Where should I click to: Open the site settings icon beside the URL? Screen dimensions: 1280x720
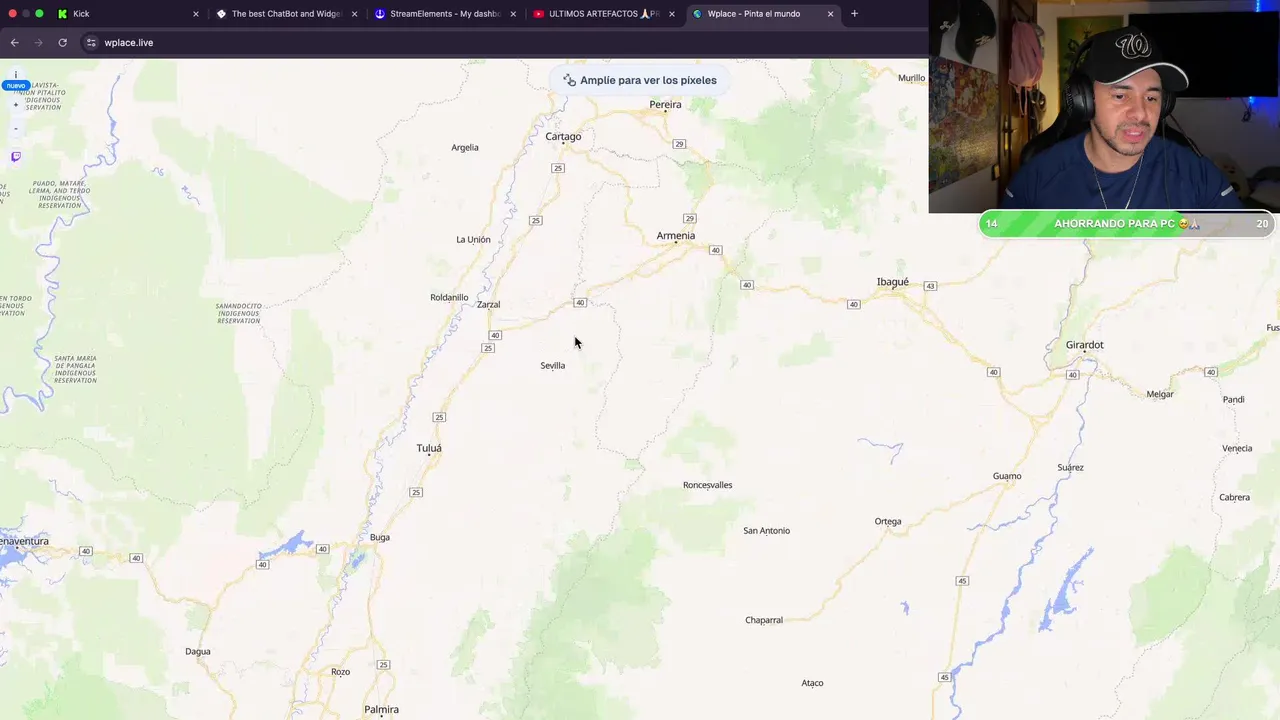pyautogui.click(x=91, y=42)
